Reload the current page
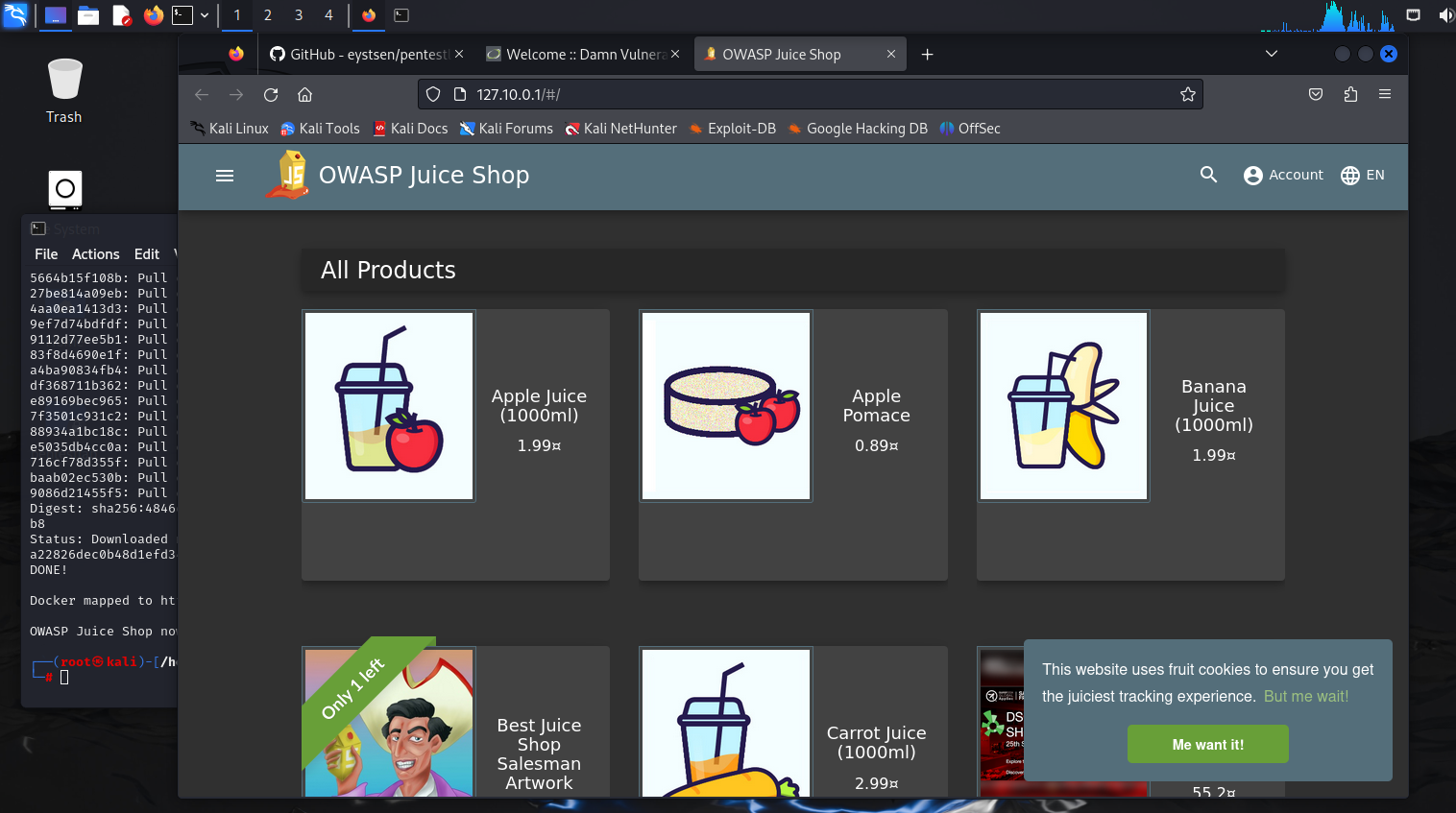This screenshot has height=813, width=1456. [x=271, y=94]
